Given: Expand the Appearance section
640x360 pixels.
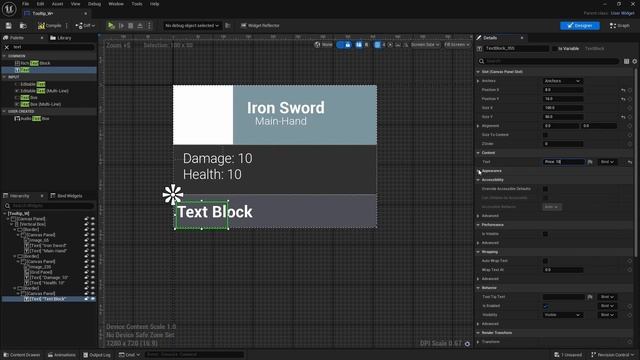Looking at the screenshot, I should [x=478, y=171].
